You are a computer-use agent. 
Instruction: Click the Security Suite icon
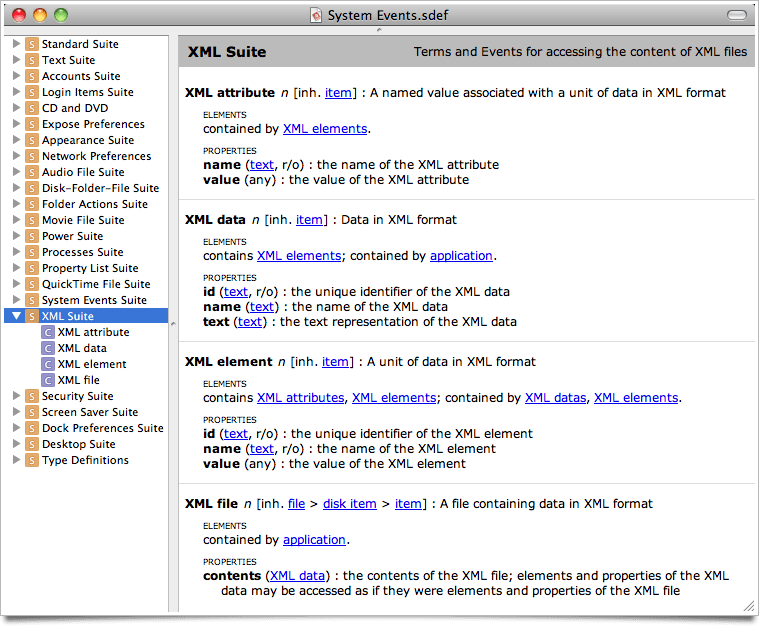31,397
